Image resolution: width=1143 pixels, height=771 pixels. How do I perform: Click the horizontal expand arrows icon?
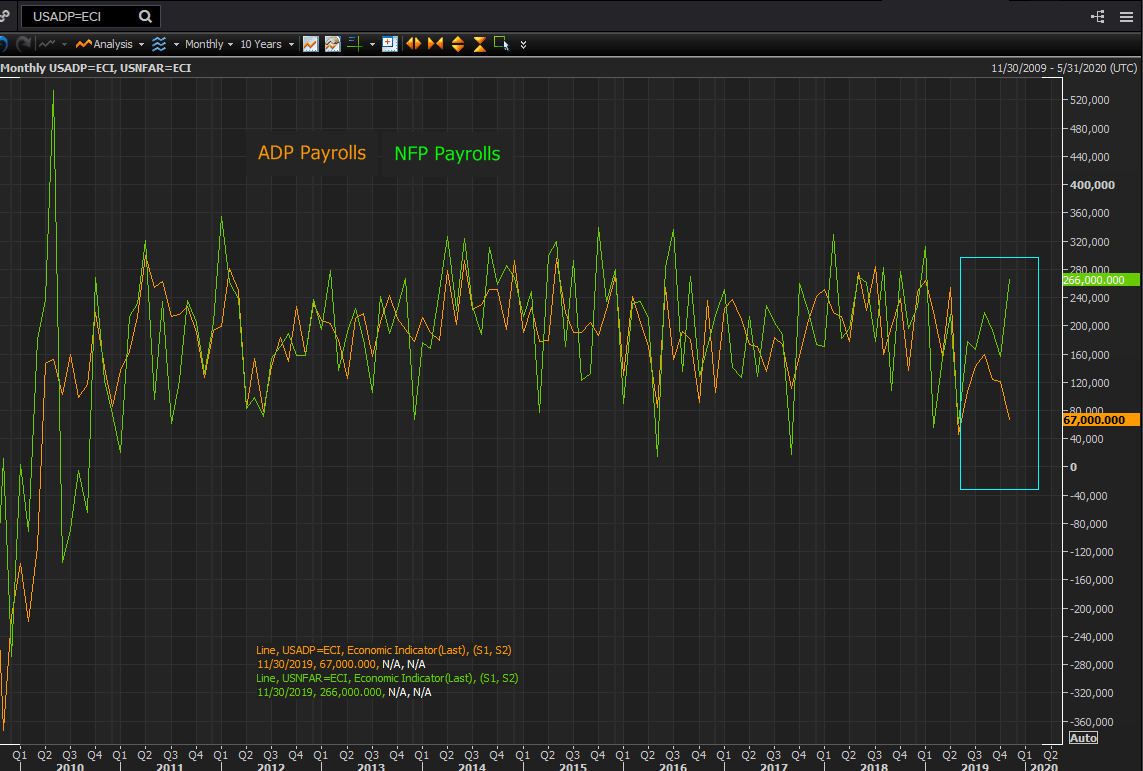pos(413,44)
